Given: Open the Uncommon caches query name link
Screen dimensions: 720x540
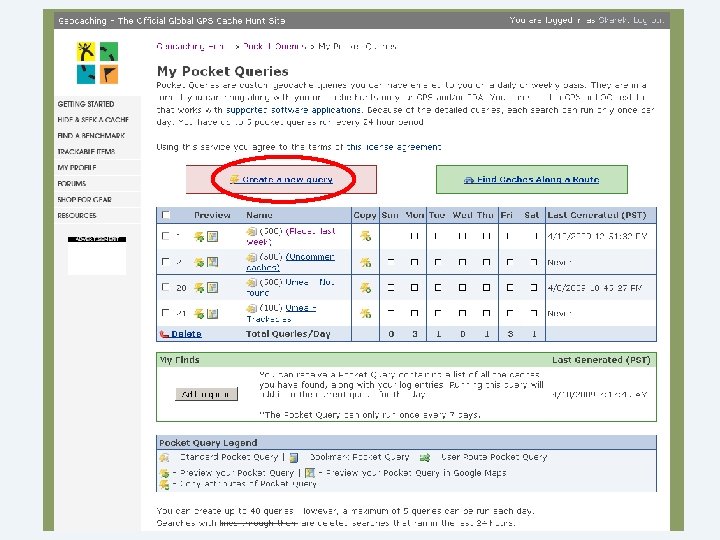Looking at the screenshot, I should 291,262.
